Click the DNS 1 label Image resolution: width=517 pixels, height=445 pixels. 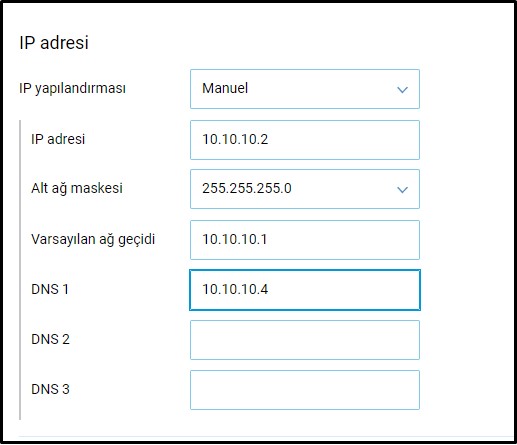point(50,289)
